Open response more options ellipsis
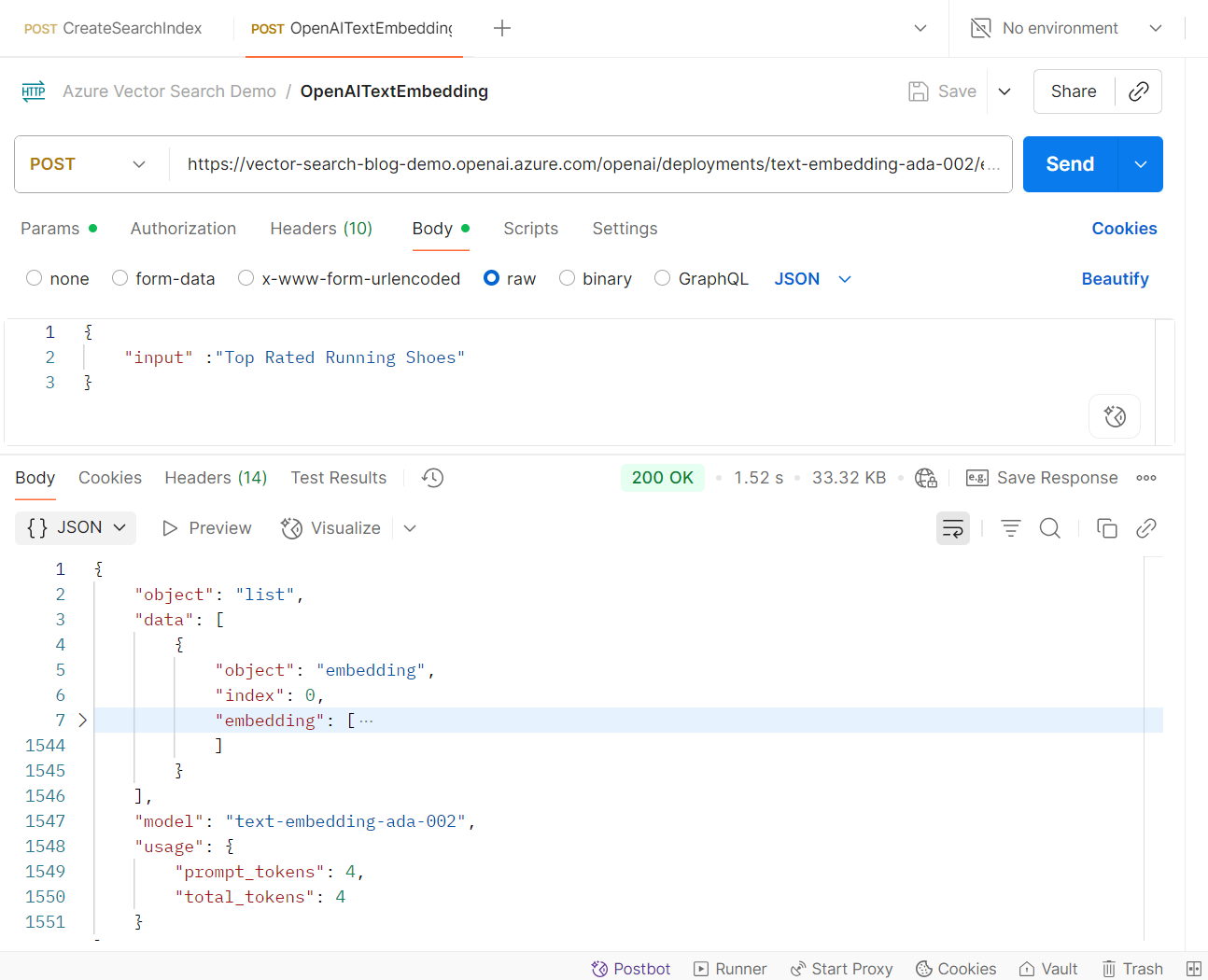This screenshot has height=980, width=1208. pos(1146,478)
